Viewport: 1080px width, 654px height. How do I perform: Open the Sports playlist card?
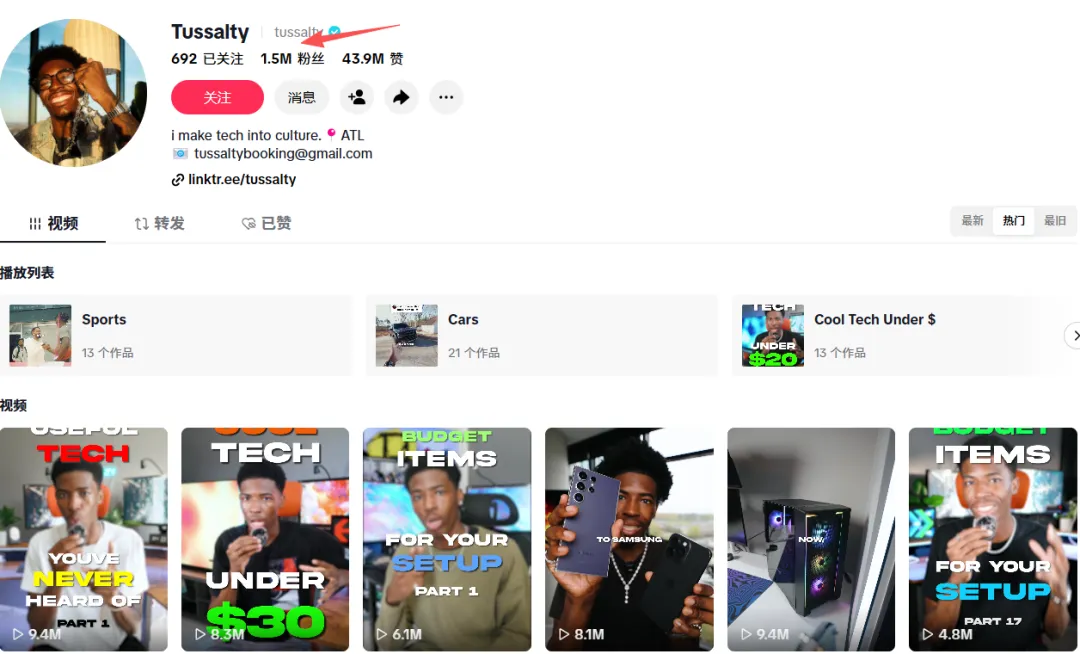[176, 335]
